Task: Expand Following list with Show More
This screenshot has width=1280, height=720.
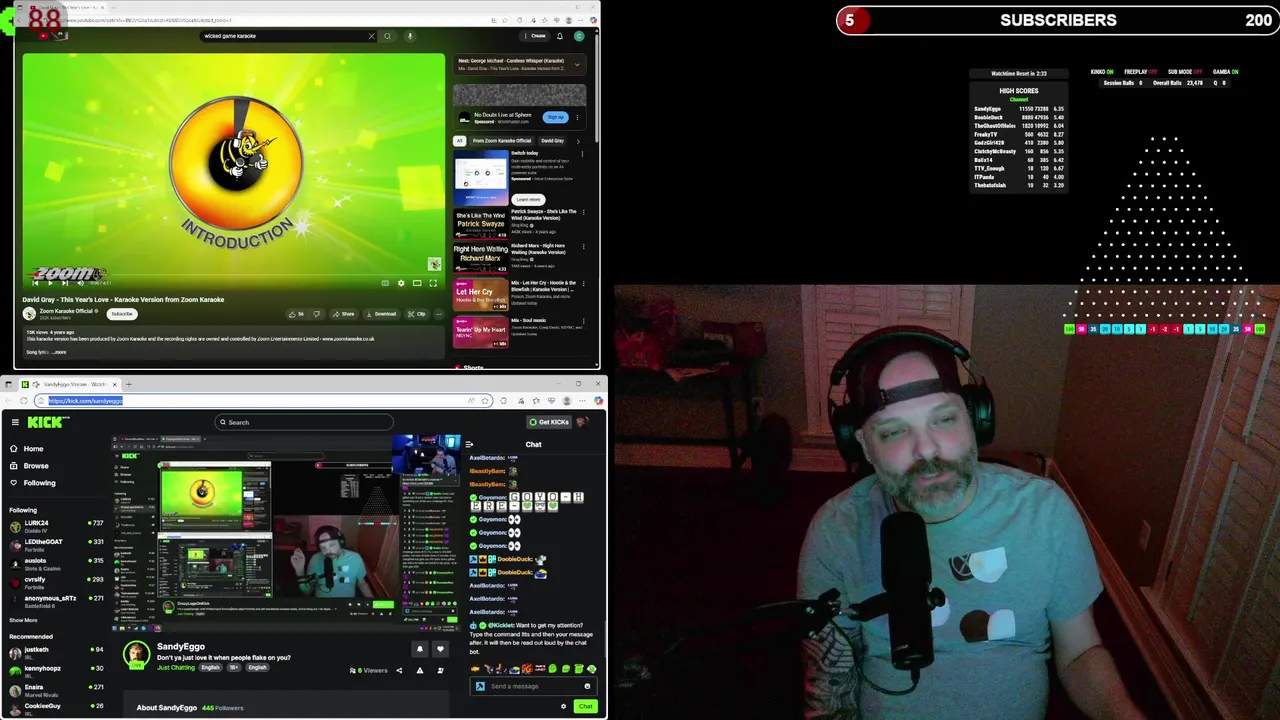Action: 23,620
